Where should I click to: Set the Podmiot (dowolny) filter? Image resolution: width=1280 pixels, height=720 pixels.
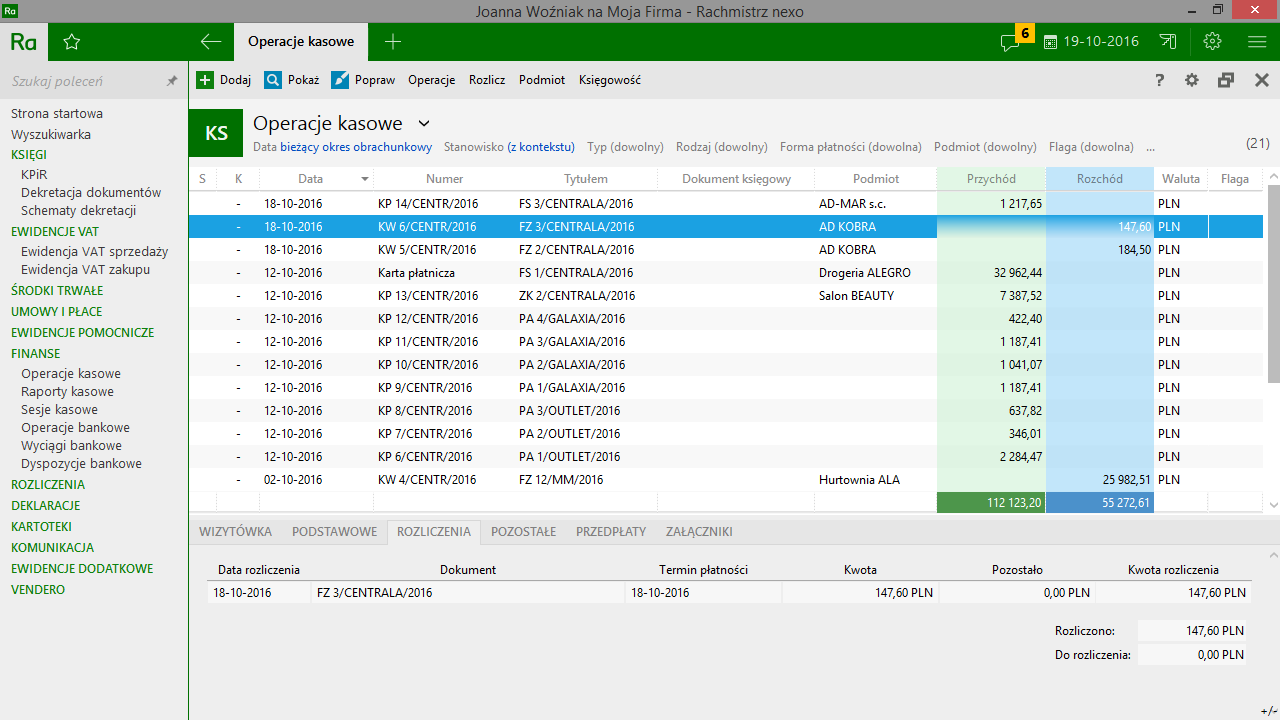point(985,147)
